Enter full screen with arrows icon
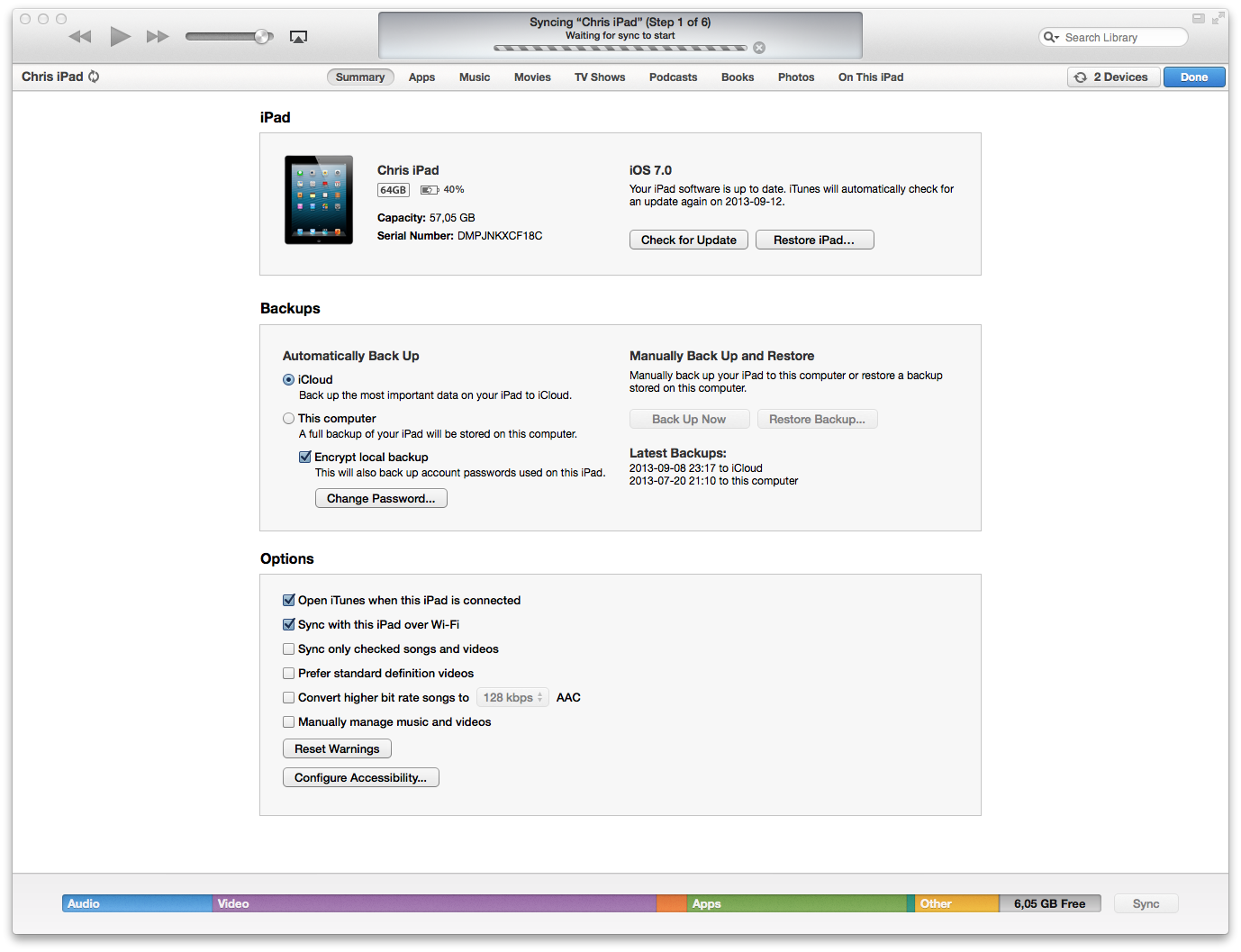This screenshot has width=1241, height=952. 1218,18
